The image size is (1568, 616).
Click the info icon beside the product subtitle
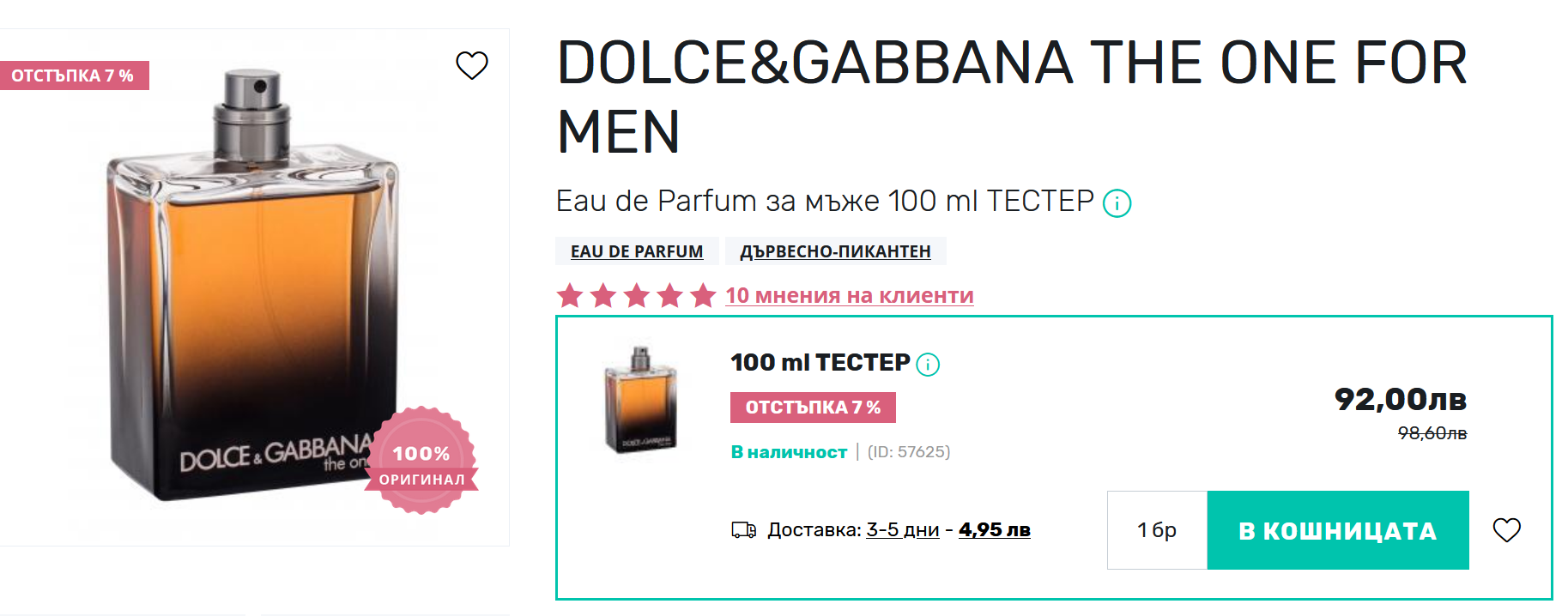[1117, 203]
